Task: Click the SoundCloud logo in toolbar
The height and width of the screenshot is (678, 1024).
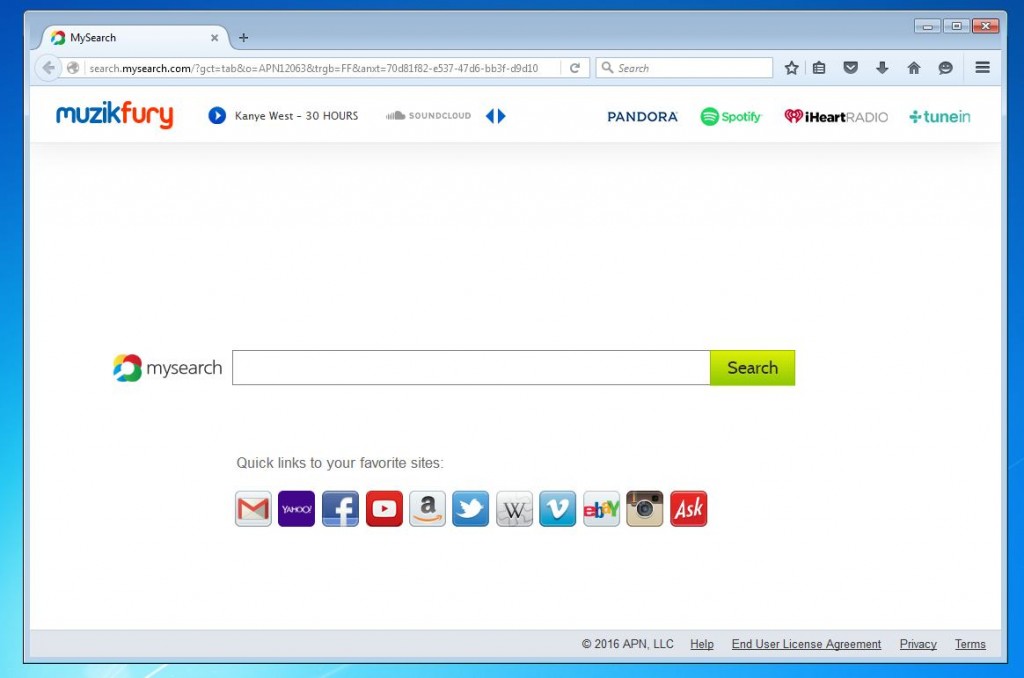Action: (x=428, y=116)
